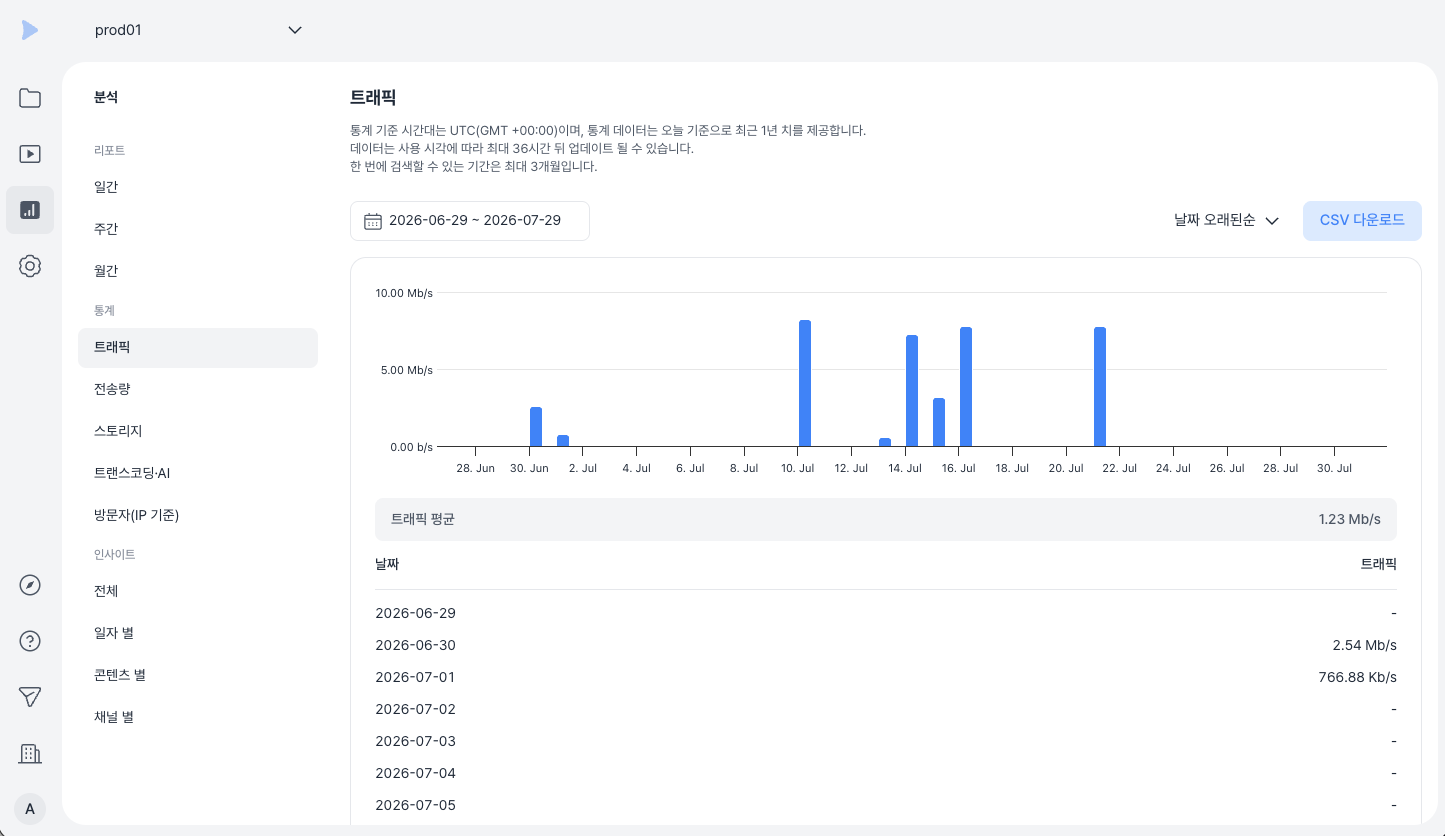The height and width of the screenshot is (836, 1445).
Task: Open the 일자 별 insight page
Action: point(198,633)
